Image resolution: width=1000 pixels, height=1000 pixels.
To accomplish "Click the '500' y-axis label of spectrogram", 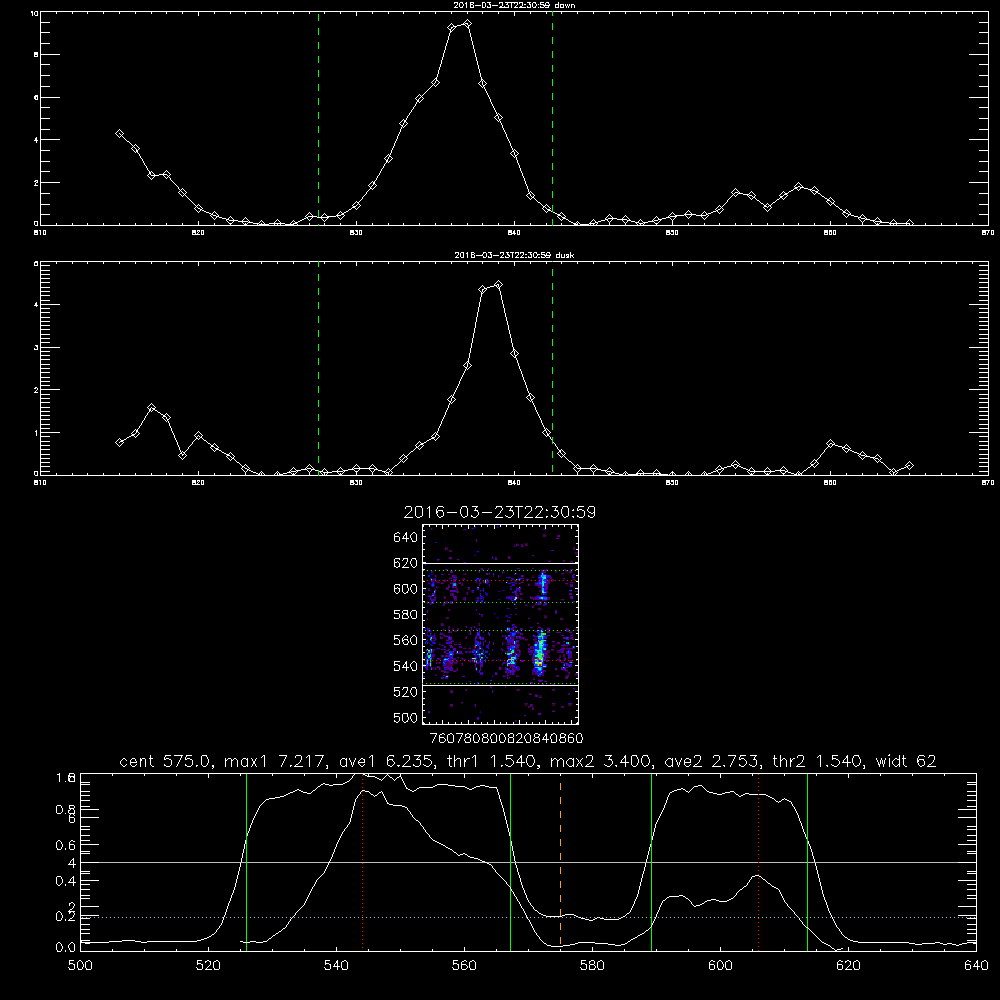I will pyautogui.click(x=406, y=717).
